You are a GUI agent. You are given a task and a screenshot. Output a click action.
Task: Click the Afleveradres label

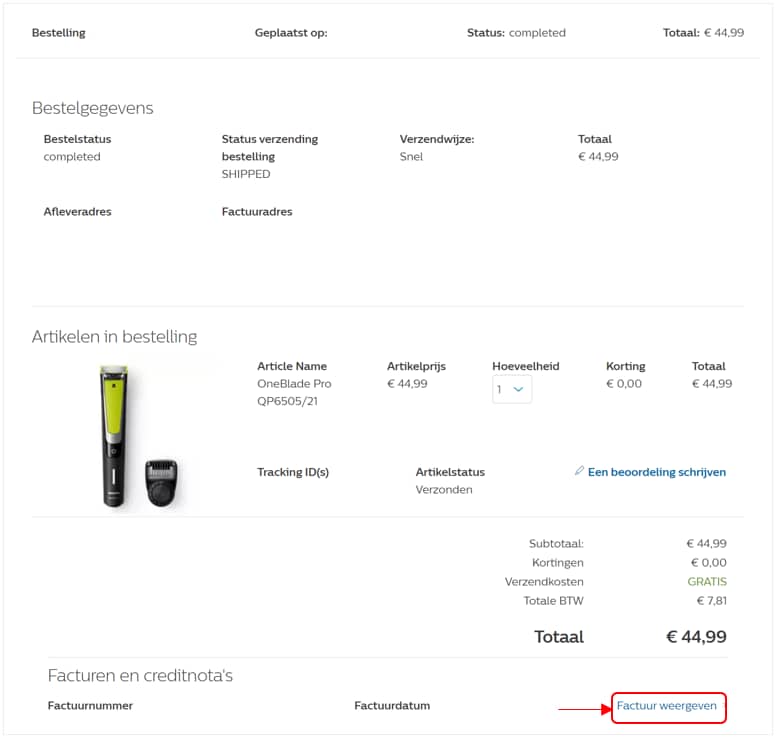(x=77, y=212)
